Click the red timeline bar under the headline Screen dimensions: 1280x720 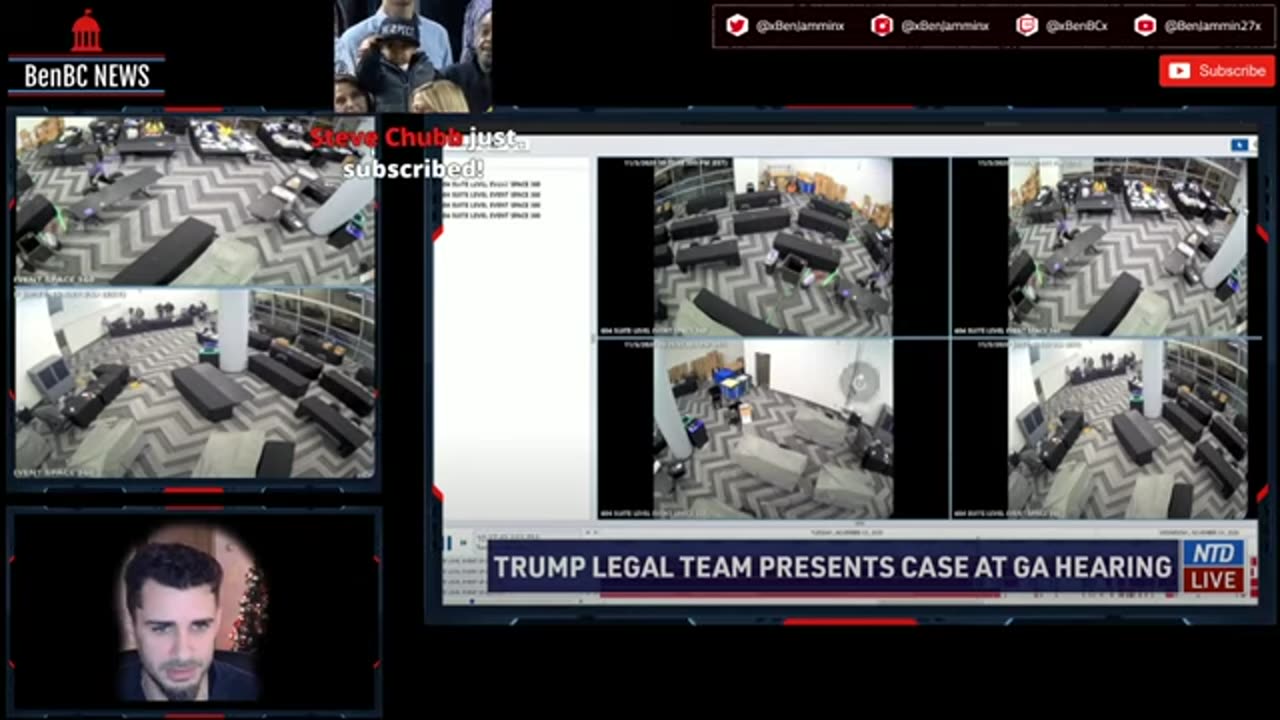click(x=800, y=595)
